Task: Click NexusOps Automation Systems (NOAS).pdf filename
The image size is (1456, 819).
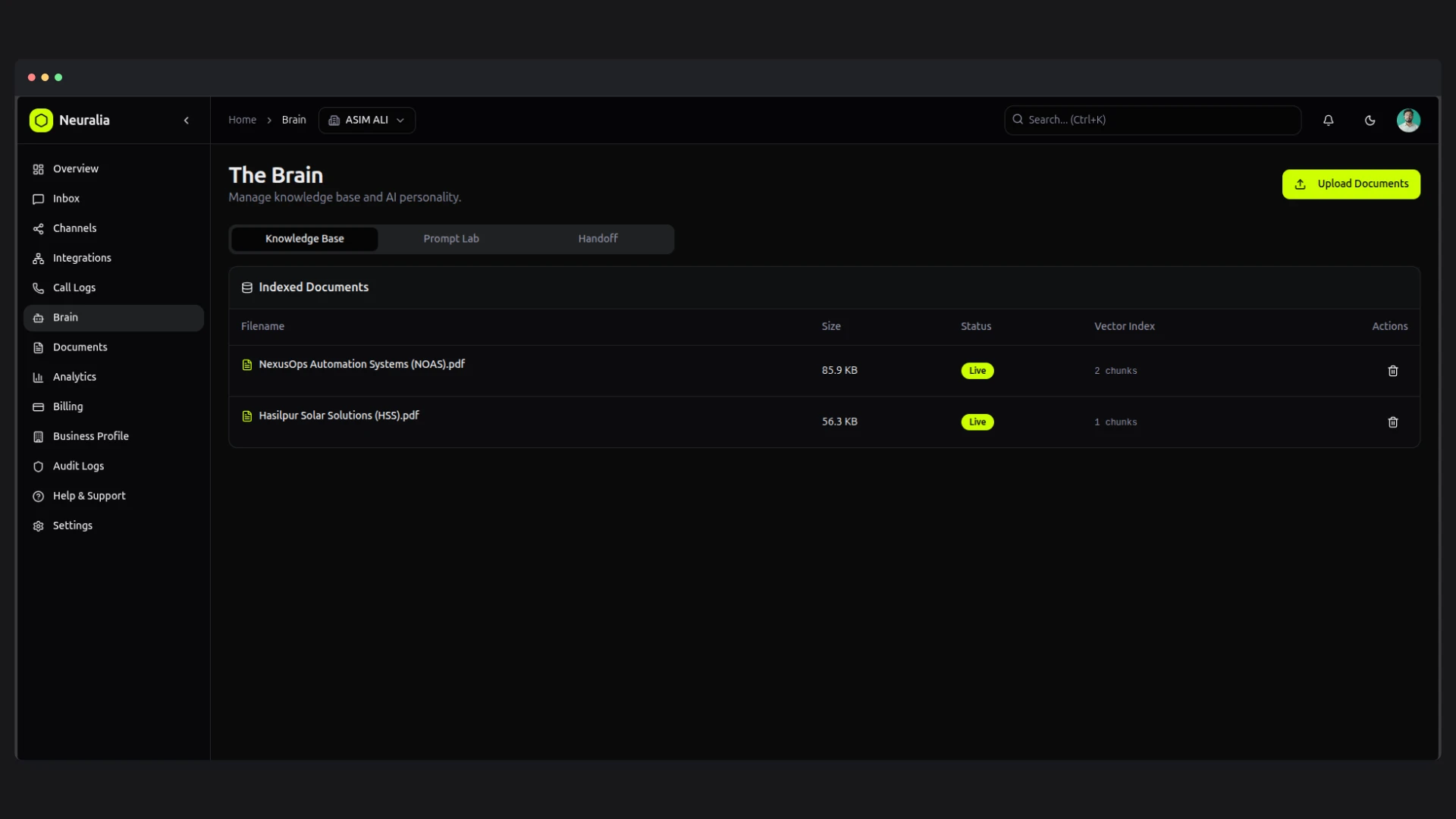Action: (362, 365)
